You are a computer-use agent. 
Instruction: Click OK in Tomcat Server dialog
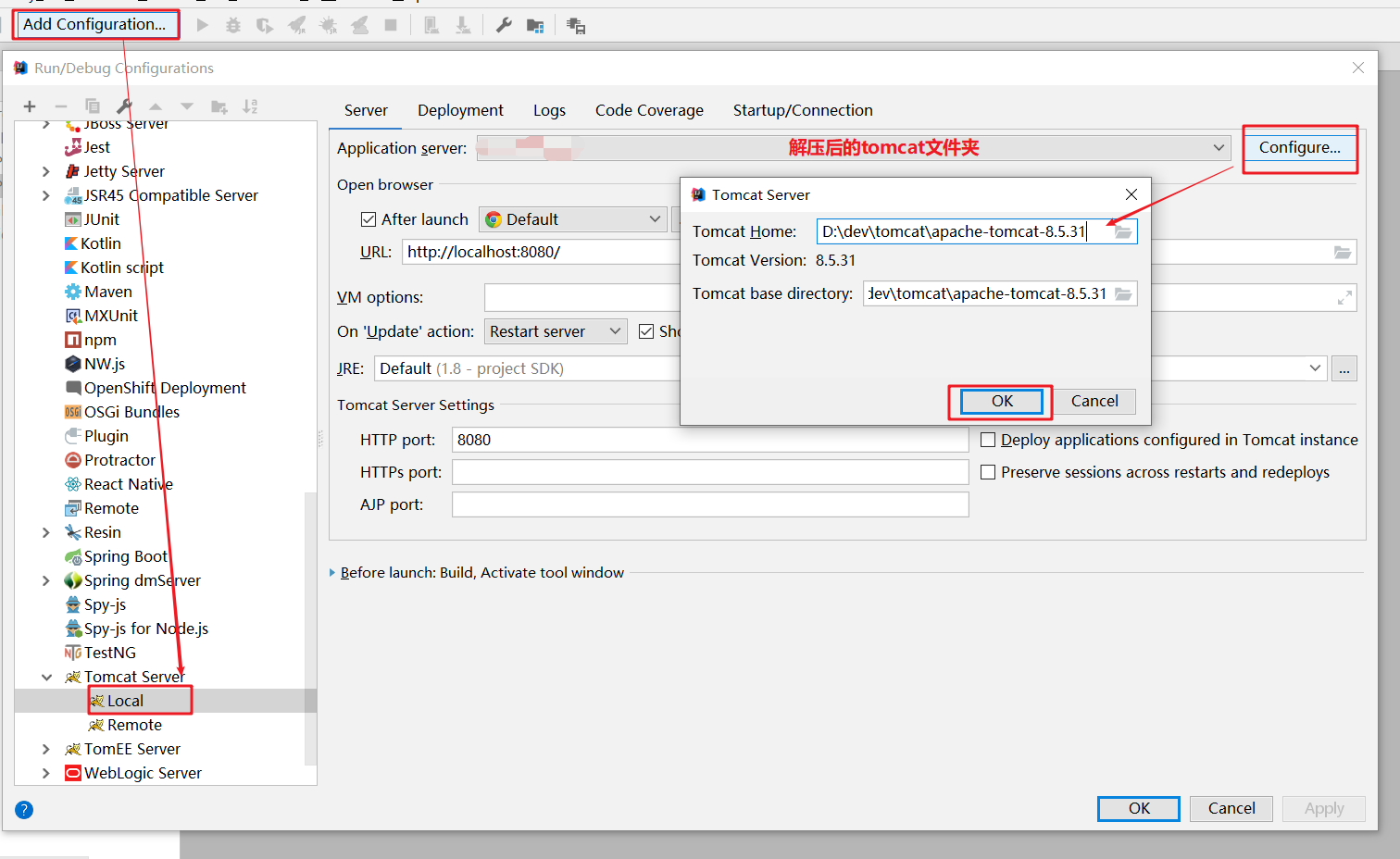click(x=1002, y=401)
